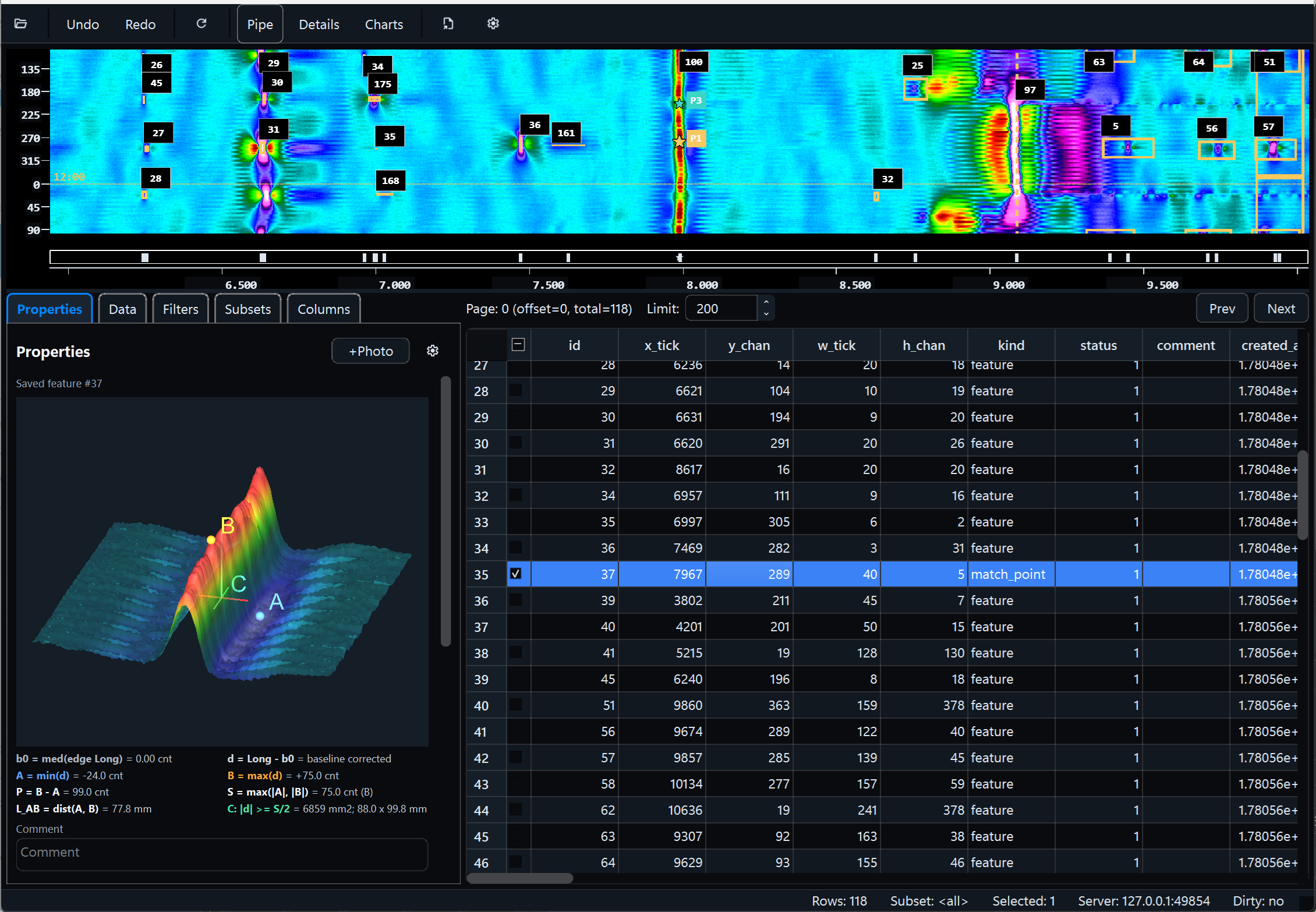Sort by the x_tick column header
Screen dimensions: 1316x912
[x=661, y=345]
